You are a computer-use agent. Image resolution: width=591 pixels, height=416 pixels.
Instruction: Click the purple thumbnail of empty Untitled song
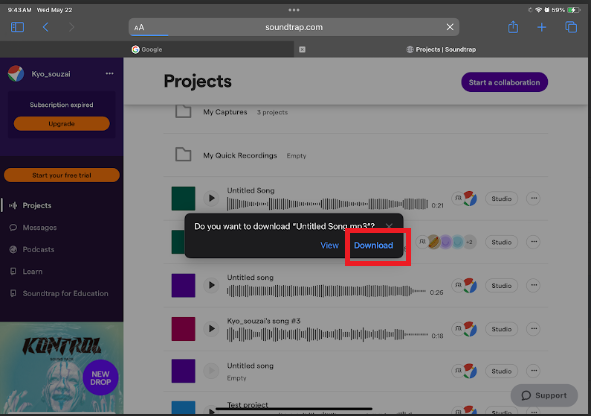click(x=183, y=371)
